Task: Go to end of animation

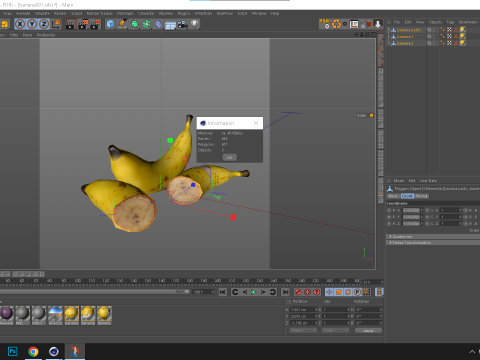Action: point(285,292)
